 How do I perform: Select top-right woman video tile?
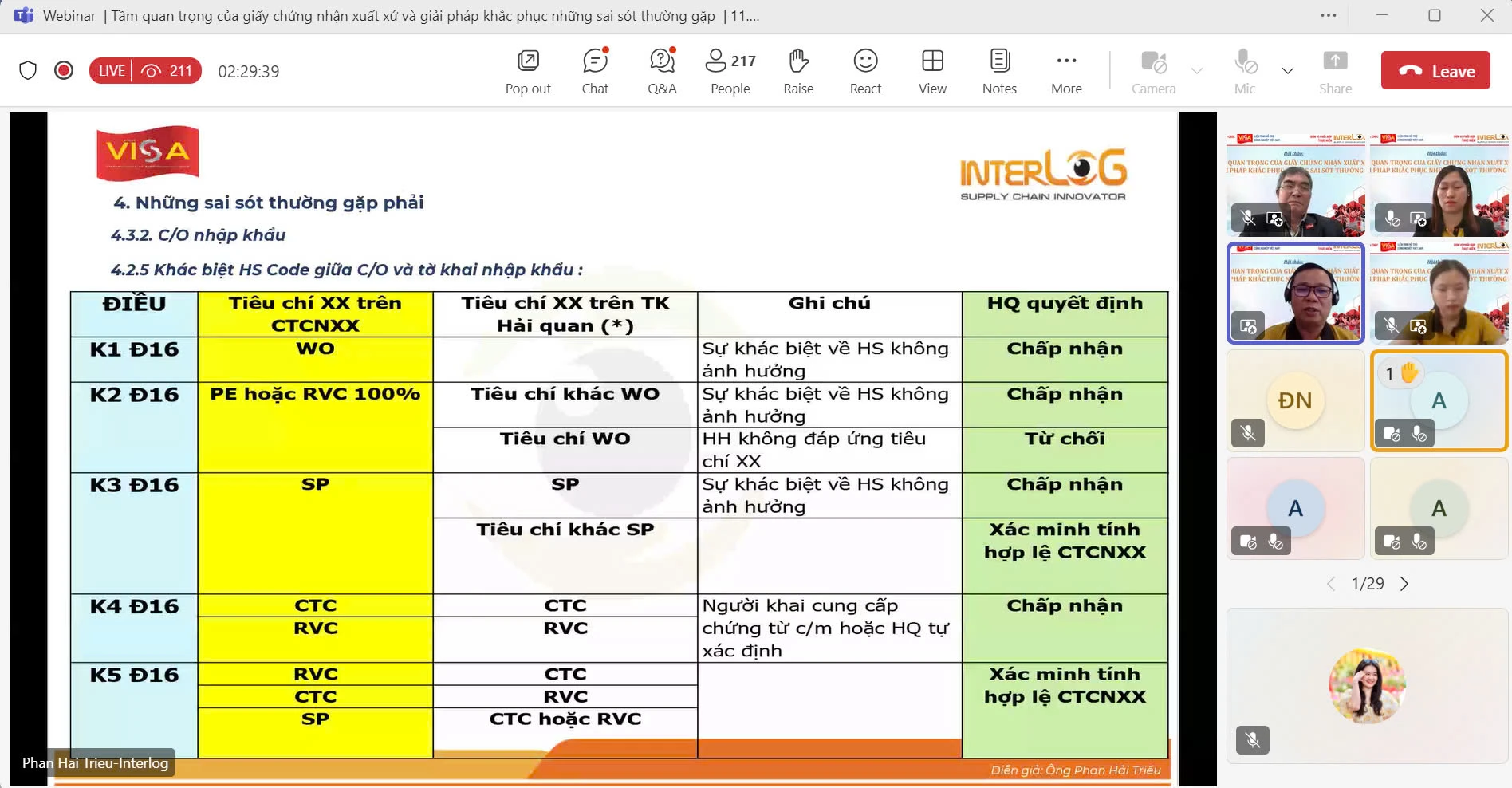(1439, 185)
